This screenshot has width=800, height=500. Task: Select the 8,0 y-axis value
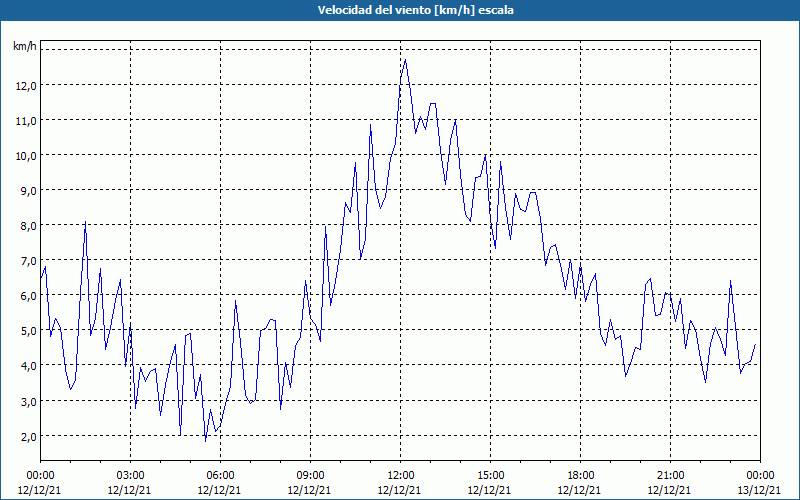28,226
